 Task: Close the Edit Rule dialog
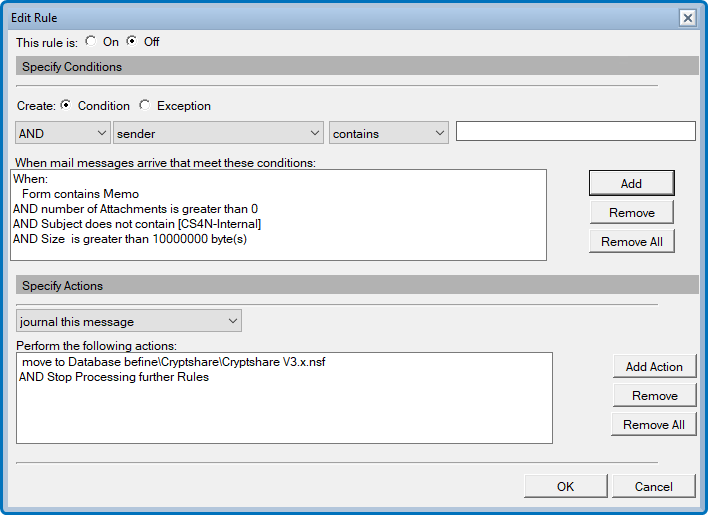click(687, 18)
